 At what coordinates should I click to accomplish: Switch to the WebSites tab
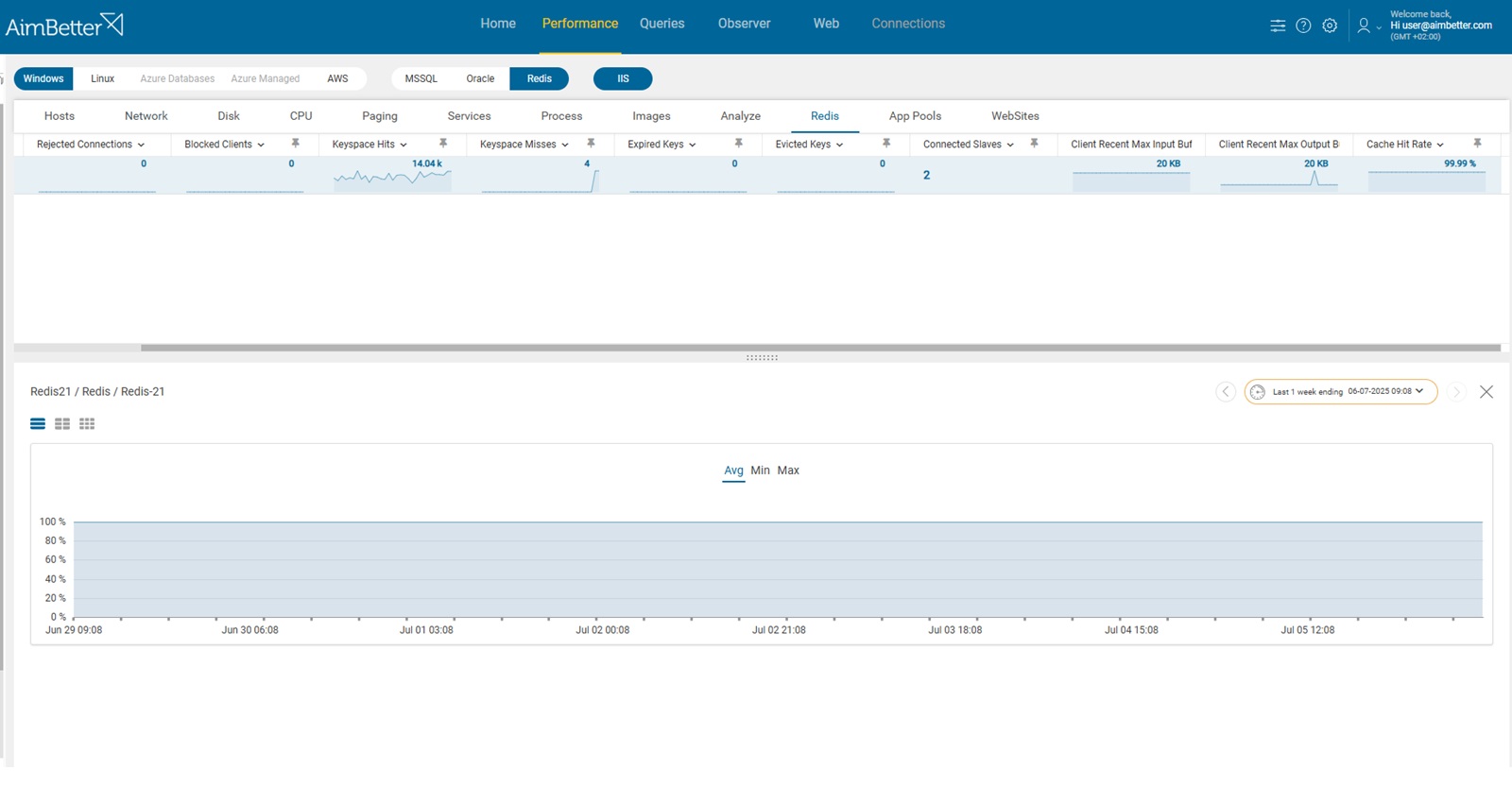1015,116
